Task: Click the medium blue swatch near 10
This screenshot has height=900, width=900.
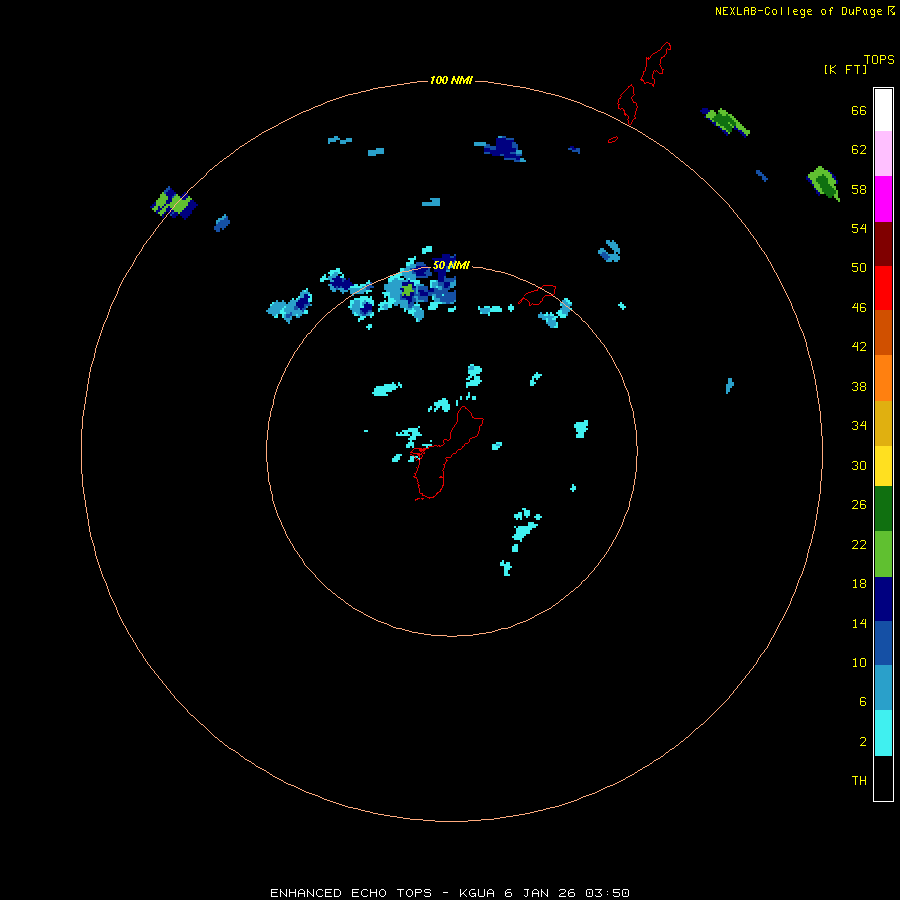Action: point(883,643)
